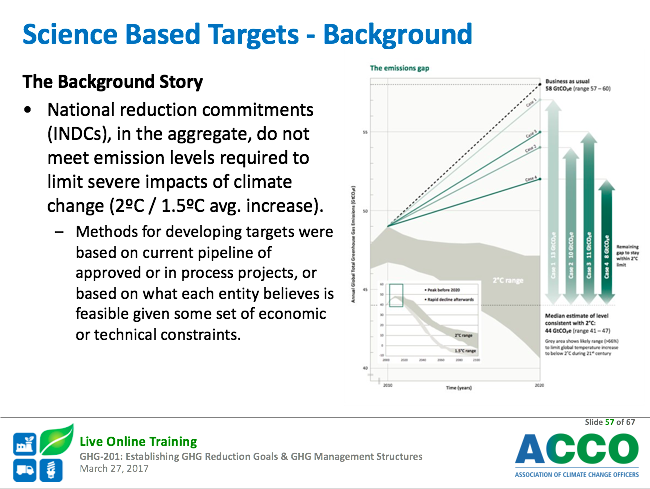The image size is (650, 489).
Task: Click 'Live Online Training' footer text
Action: pos(138,441)
